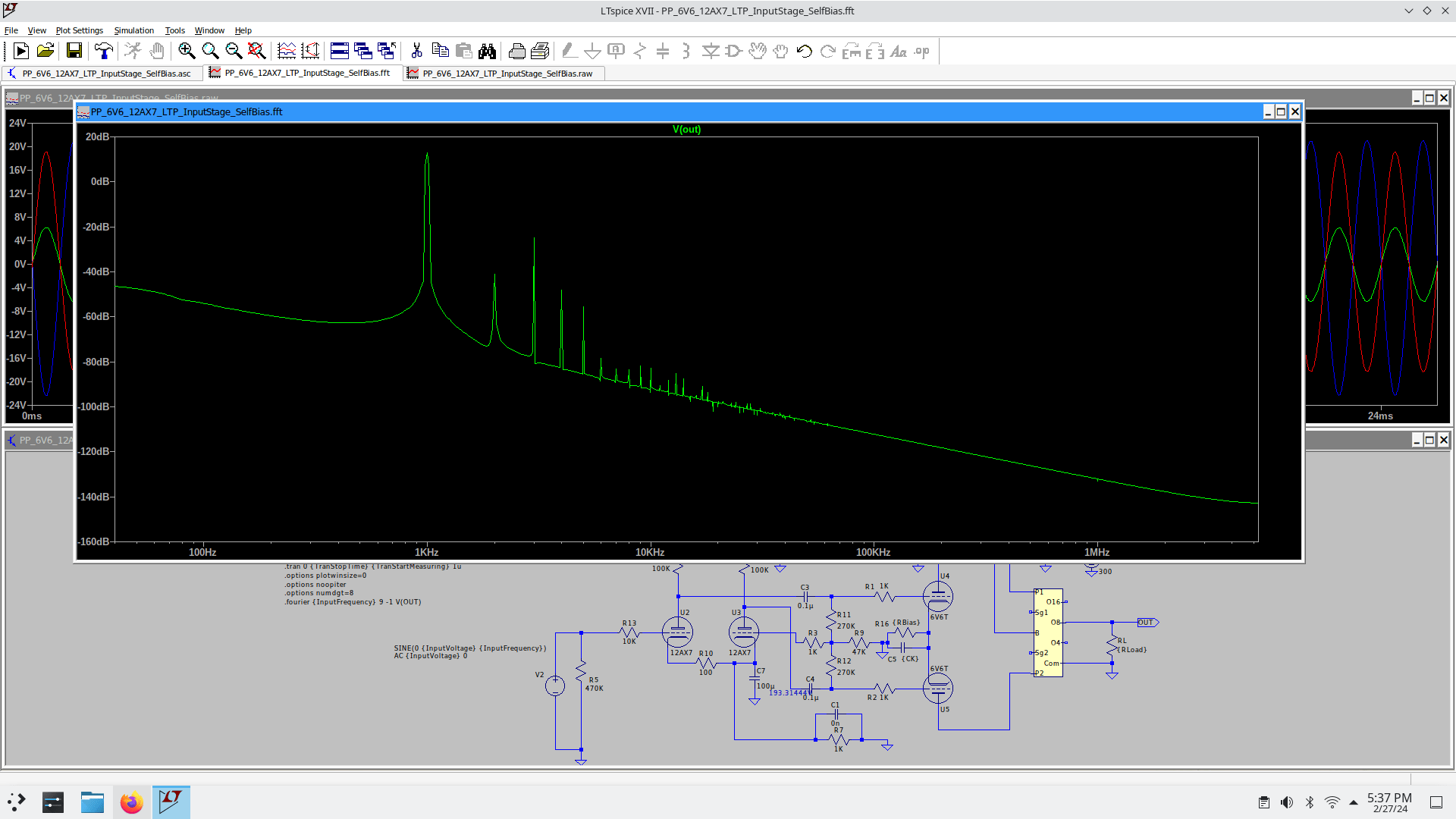Open the Wi-Fi network tray icon
Screen dimensions: 1456x819
point(1332,802)
